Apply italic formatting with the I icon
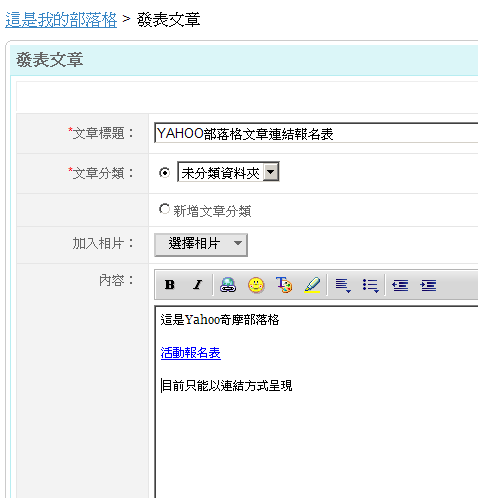The width and height of the screenshot is (478, 498). 198,285
